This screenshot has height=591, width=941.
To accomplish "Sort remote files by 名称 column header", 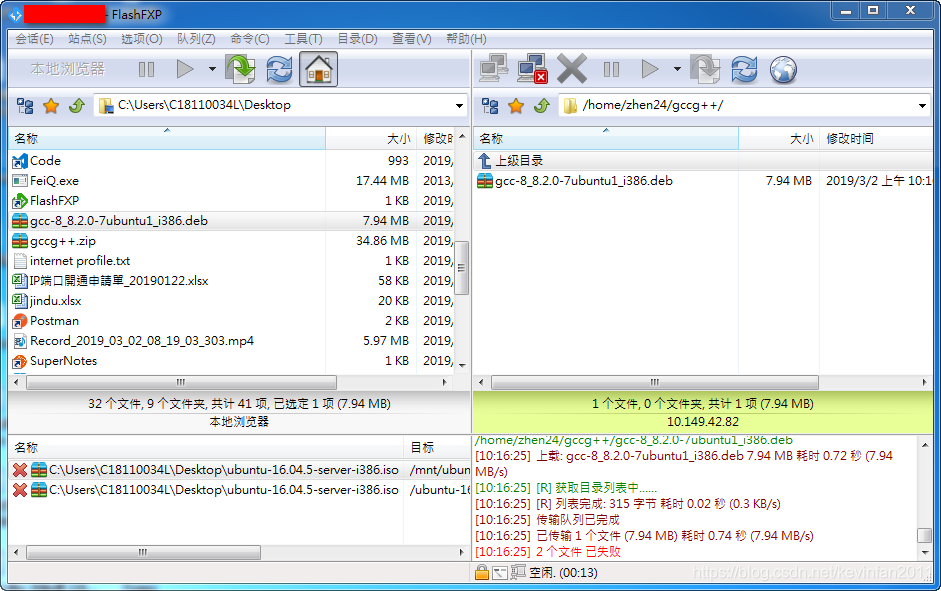I will [x=606, y=139].
